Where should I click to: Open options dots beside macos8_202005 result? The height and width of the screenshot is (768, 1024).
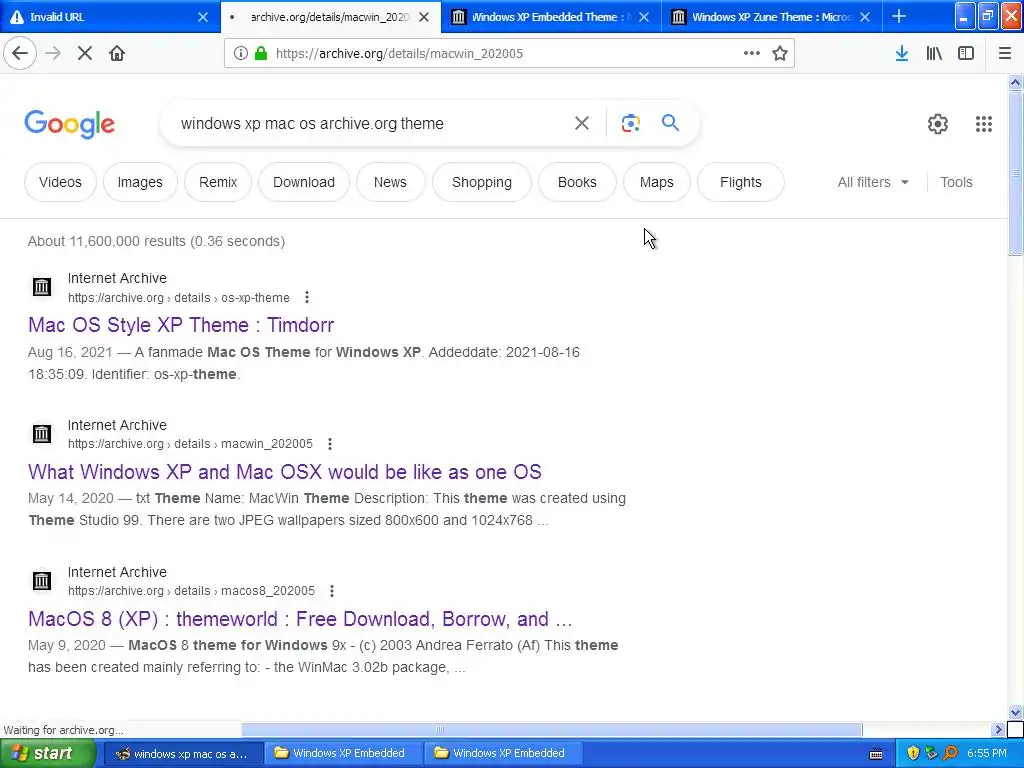332,591
